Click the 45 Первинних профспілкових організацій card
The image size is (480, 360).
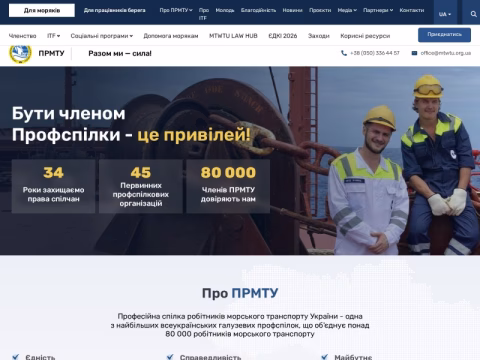[141, 186]
